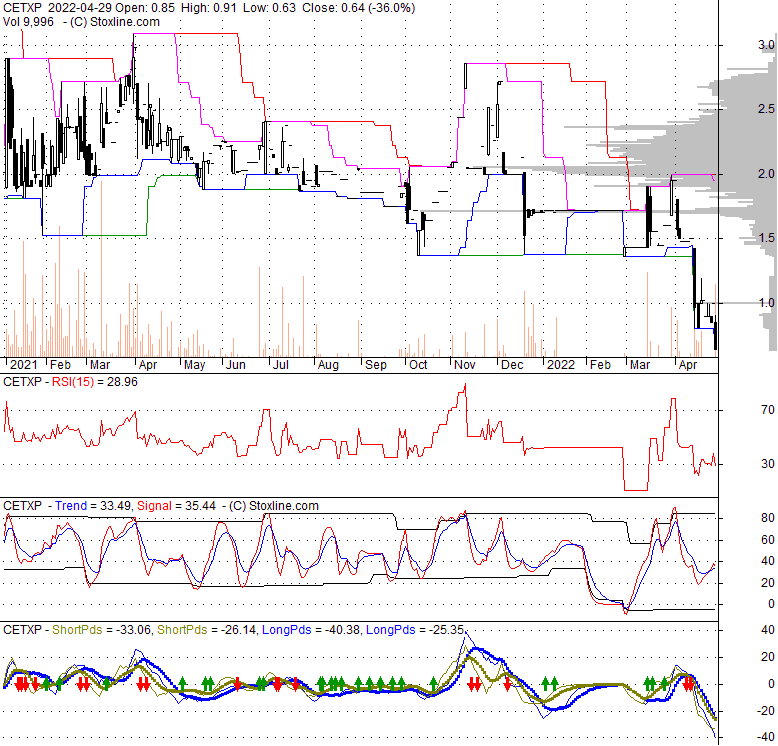
Task: Click the RSI(15) indicator label
Action: tap(72, 382)
